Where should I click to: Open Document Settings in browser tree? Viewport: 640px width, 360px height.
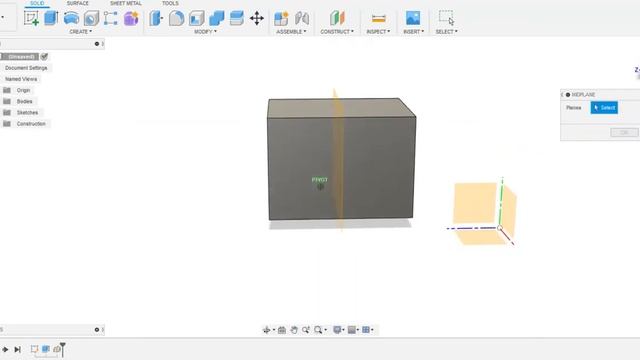coord(26,68)
